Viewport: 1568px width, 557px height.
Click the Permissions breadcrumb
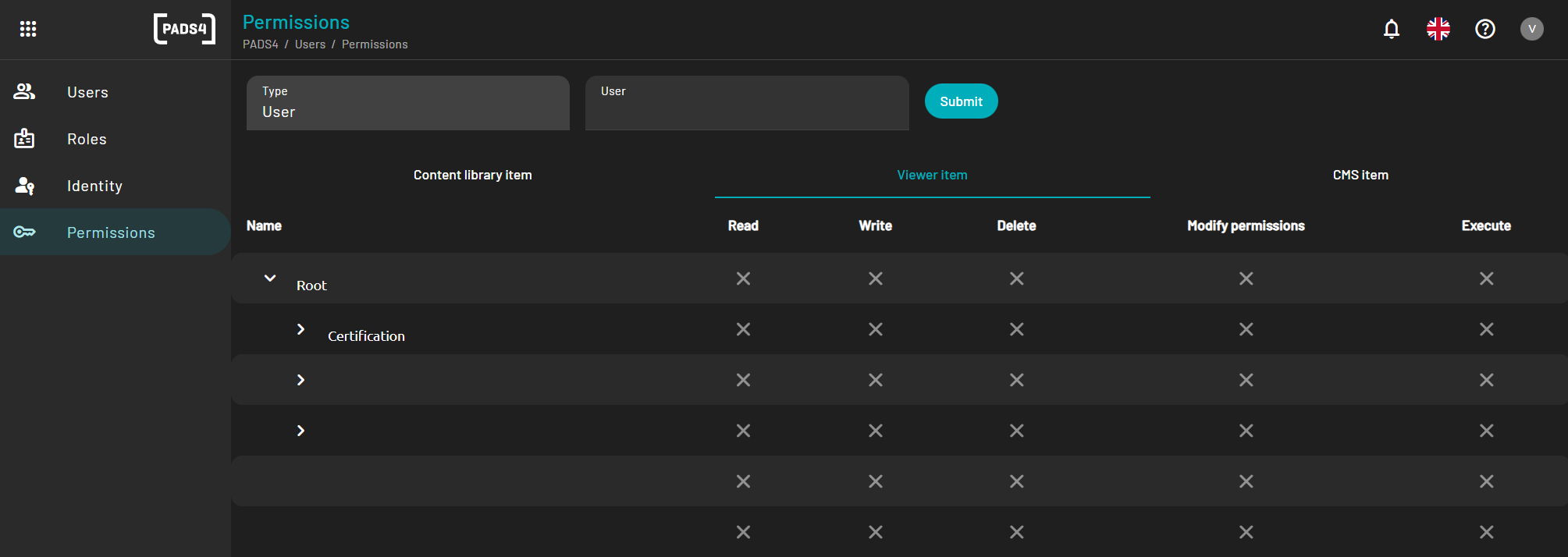(375, 44)
